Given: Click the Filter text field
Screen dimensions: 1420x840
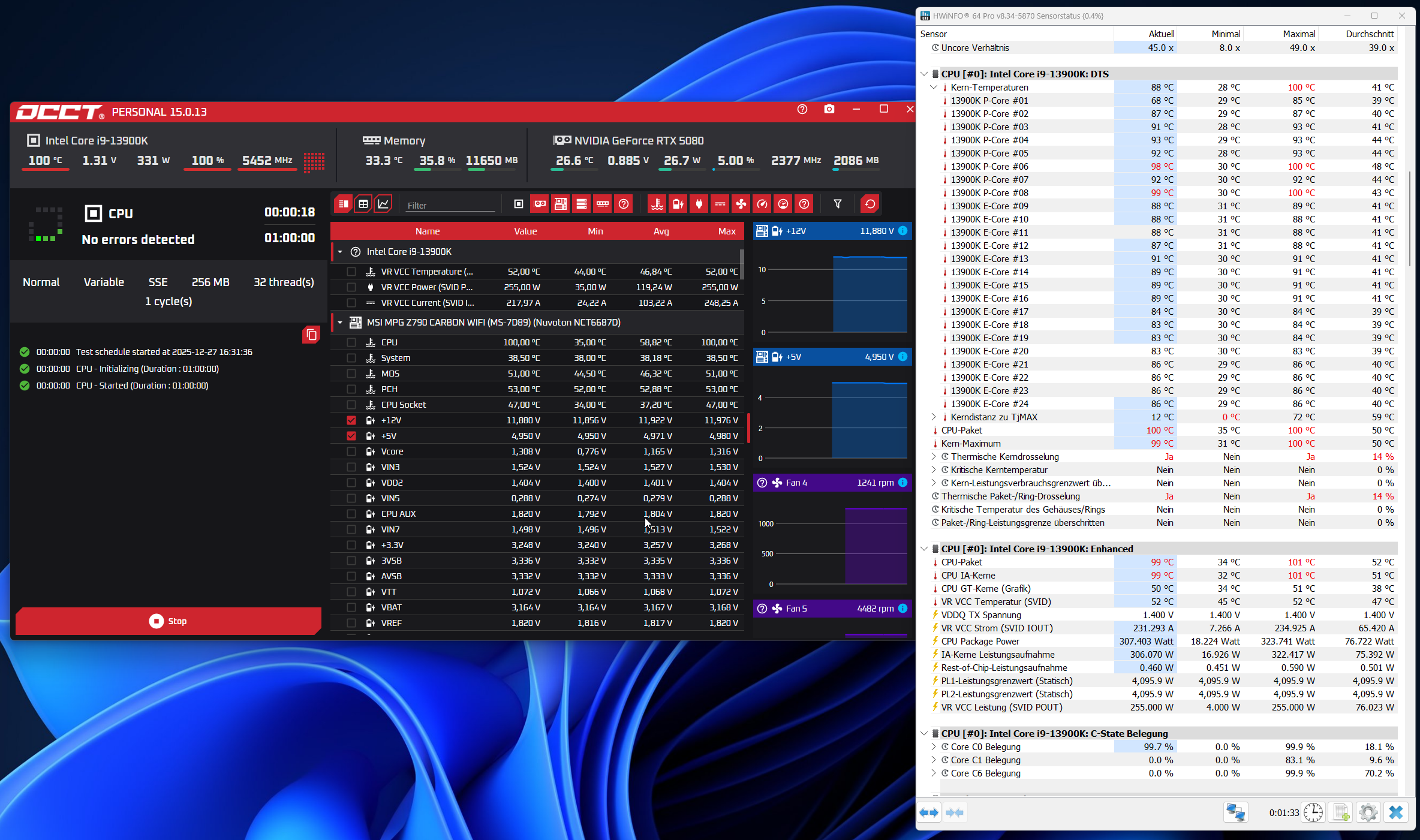Looking at the screenshot, I should coord(450,205).
